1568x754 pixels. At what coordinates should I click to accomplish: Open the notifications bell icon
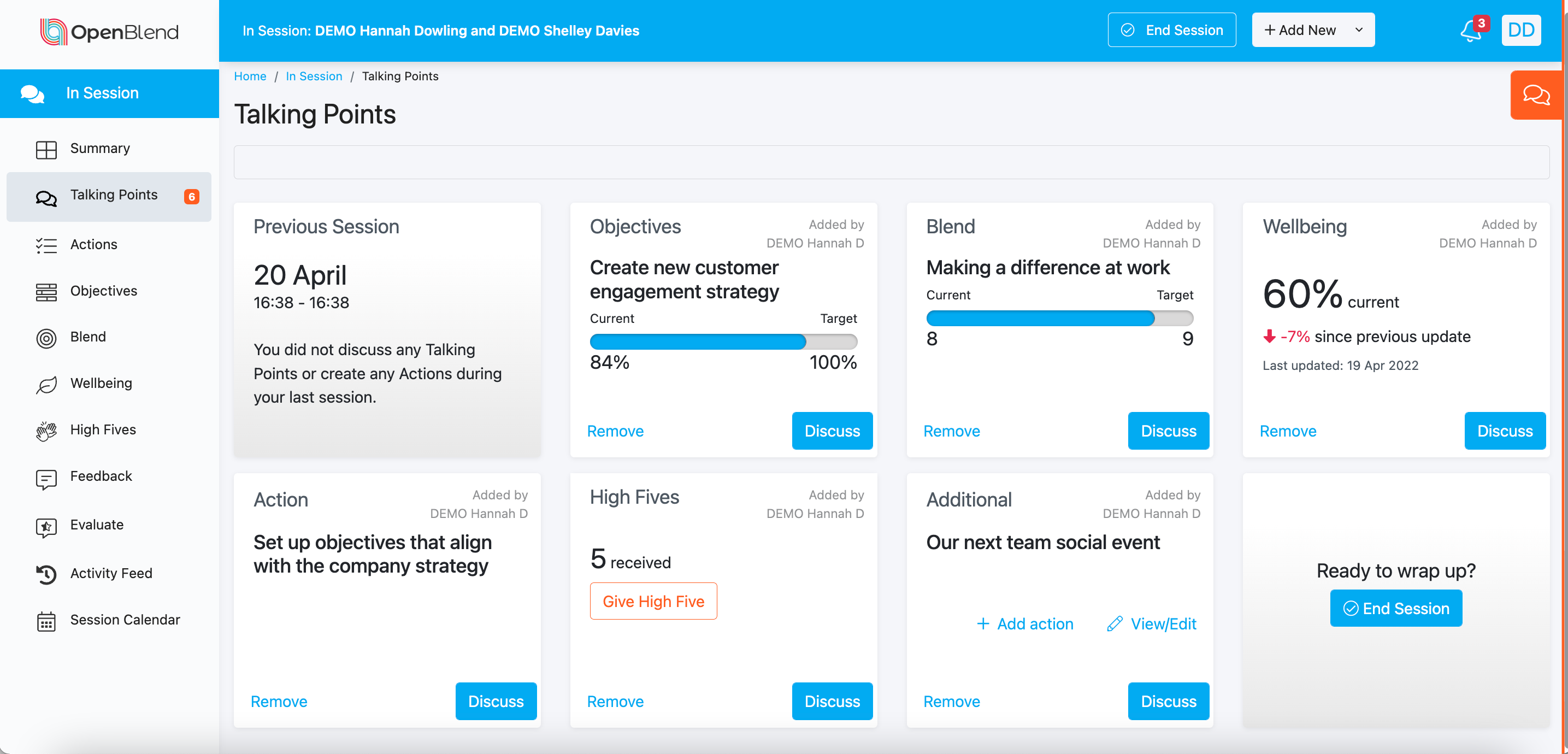pos(1470,31)
